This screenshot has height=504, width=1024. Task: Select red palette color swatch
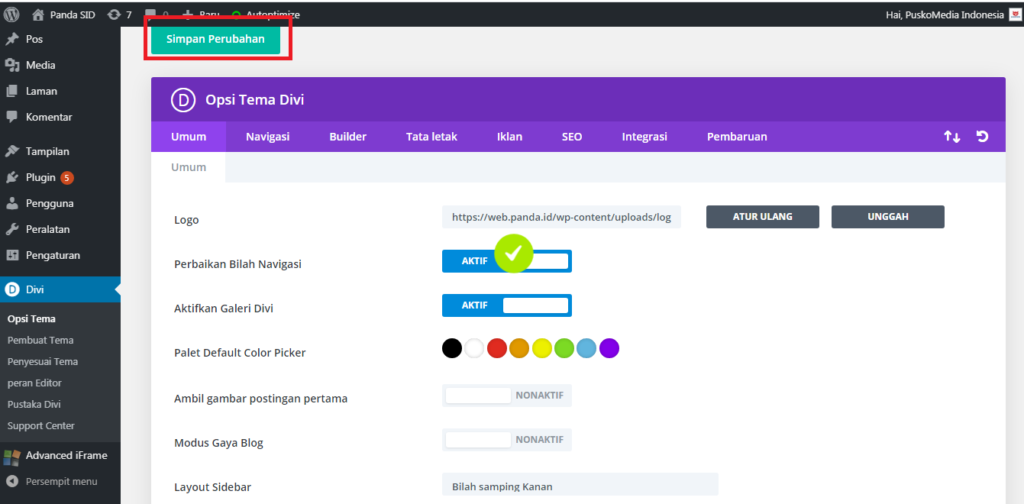(497, 348)
